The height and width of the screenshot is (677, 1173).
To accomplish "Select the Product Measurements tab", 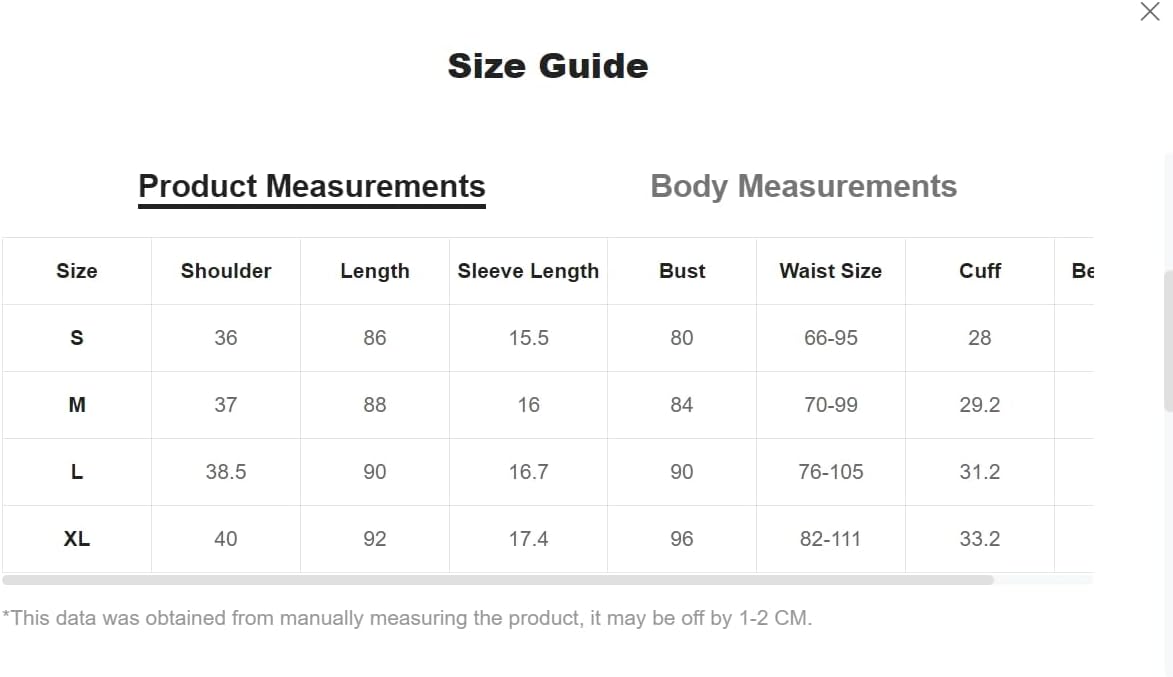I will tap(311, 186).
